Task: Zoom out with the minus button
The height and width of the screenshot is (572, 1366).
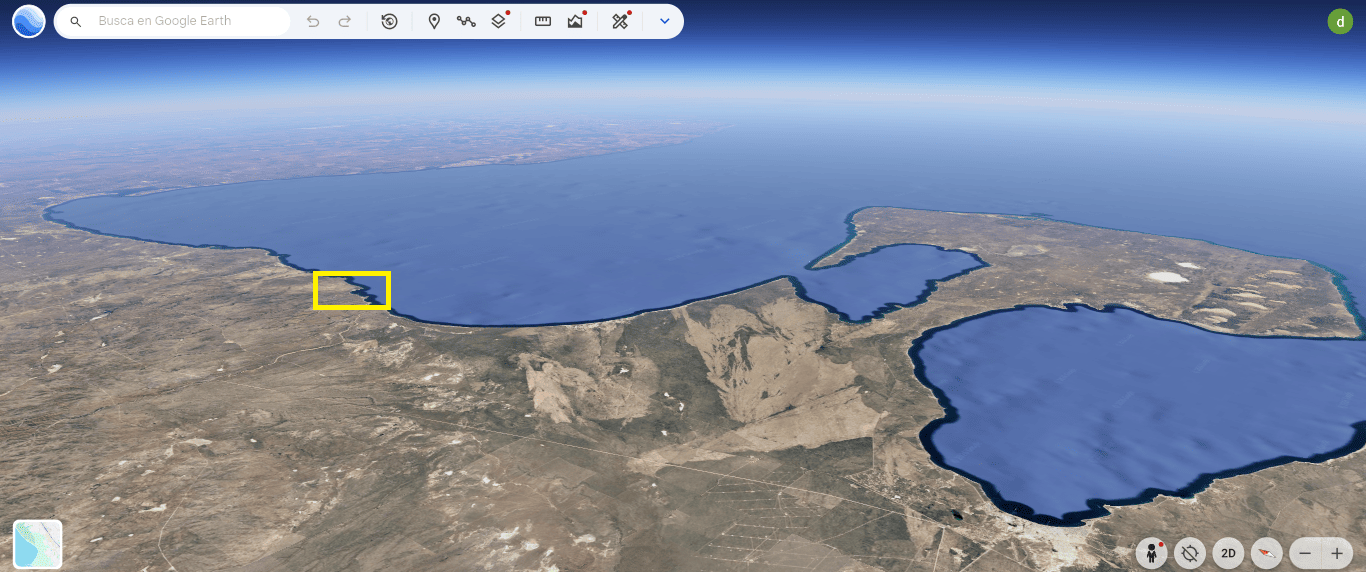Action: [1306, 552]
